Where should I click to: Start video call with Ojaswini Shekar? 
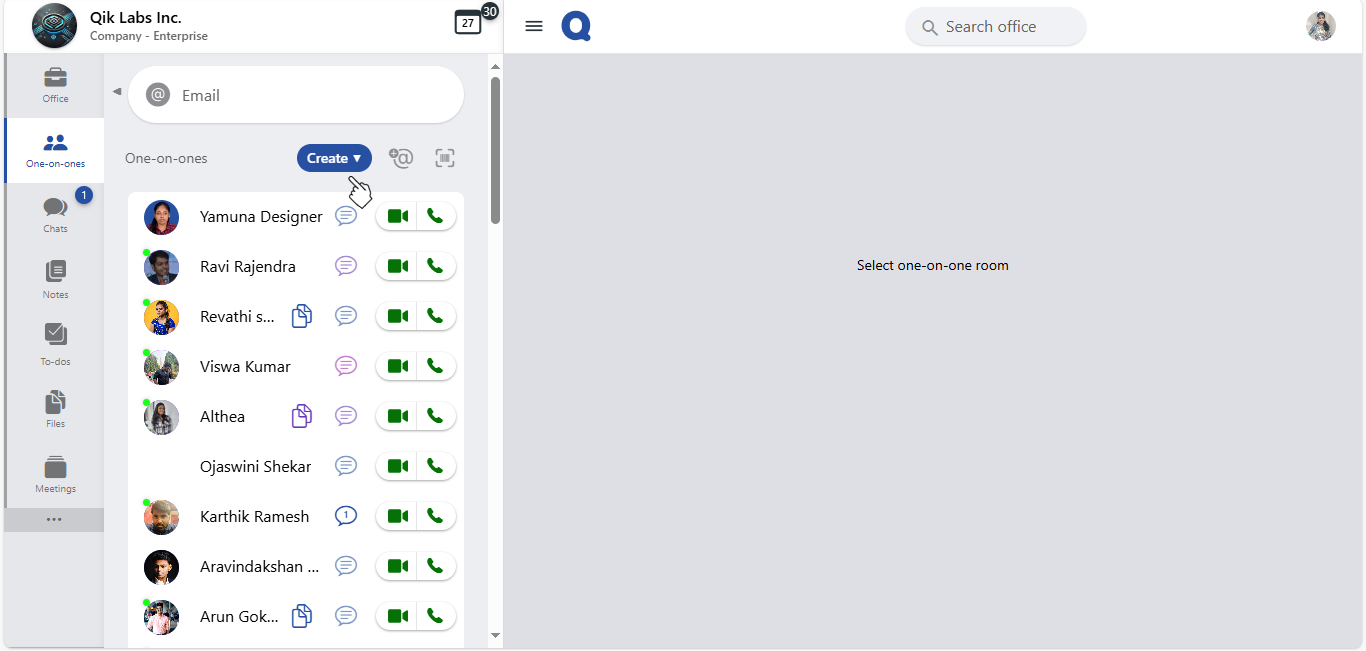pyautogui.click(x=397, y=466)
